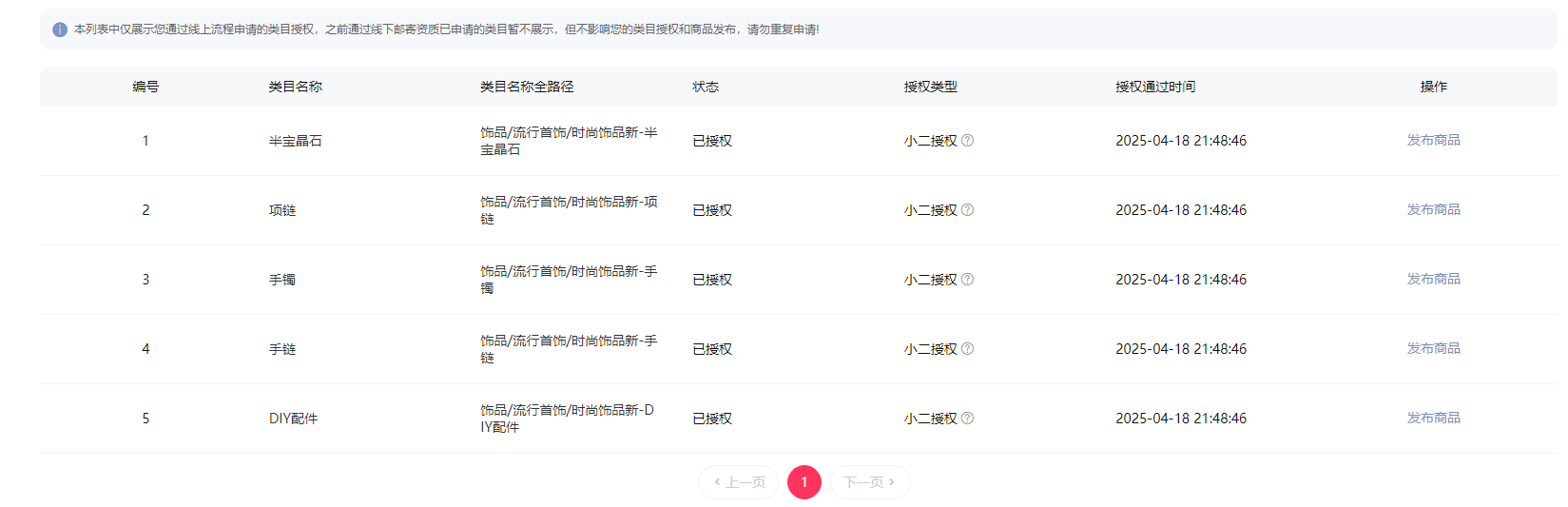The image size is (1568, 507).
Task: Click full path ending in 手链
Action: (569, 349)
